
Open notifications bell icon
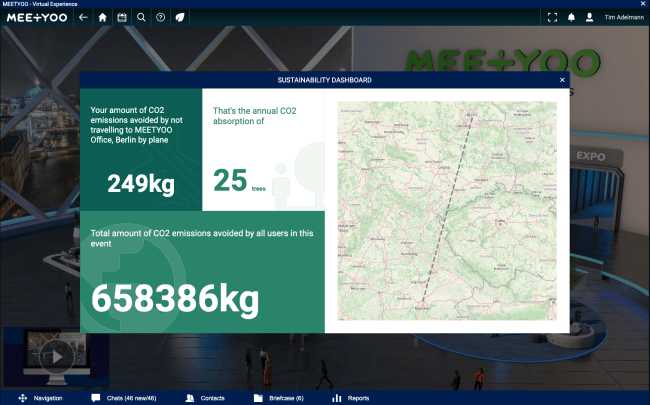point(571,17)
